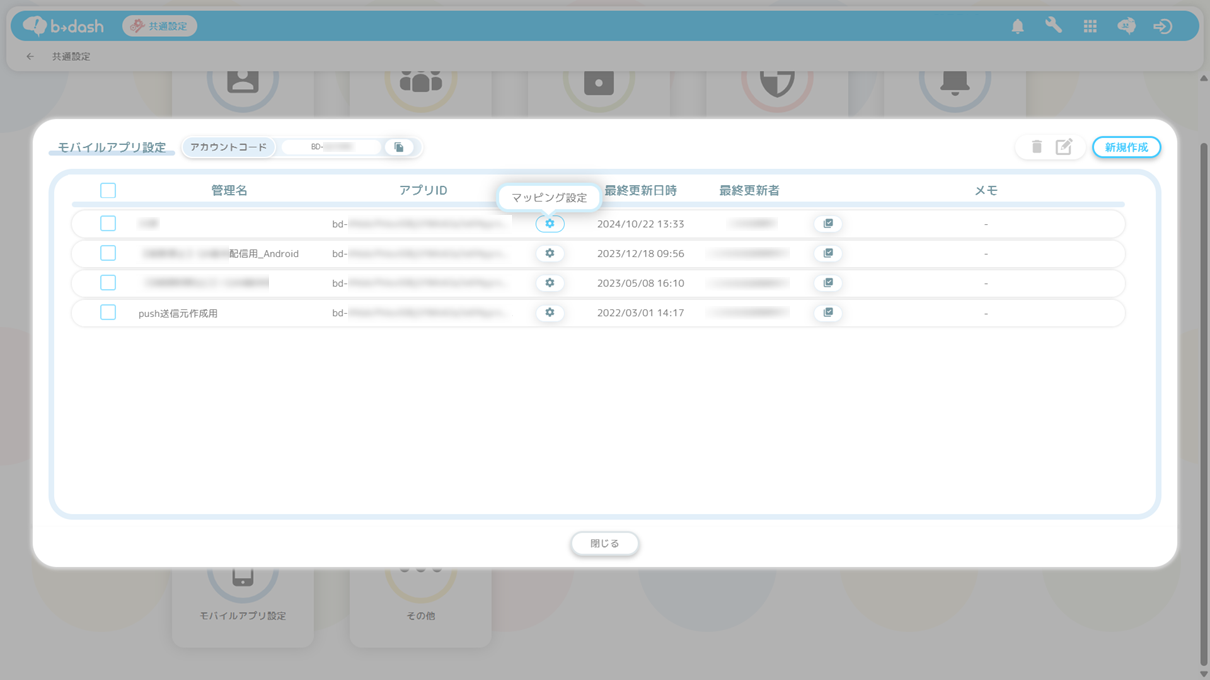The image size is (1210, 680).
Task: Click the memo icon in push送信元作成用 row
Action: point(828,313)
